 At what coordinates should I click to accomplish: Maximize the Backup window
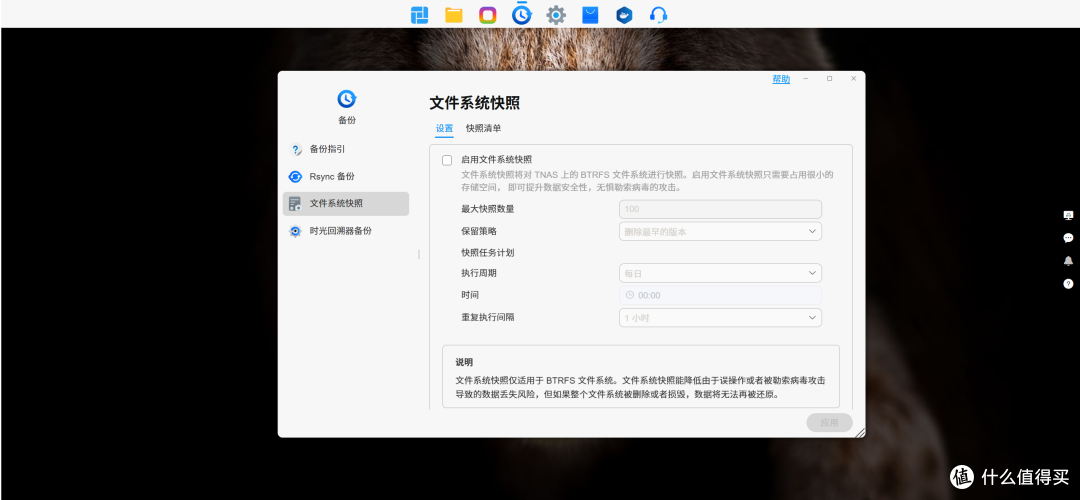coord(829,79)
